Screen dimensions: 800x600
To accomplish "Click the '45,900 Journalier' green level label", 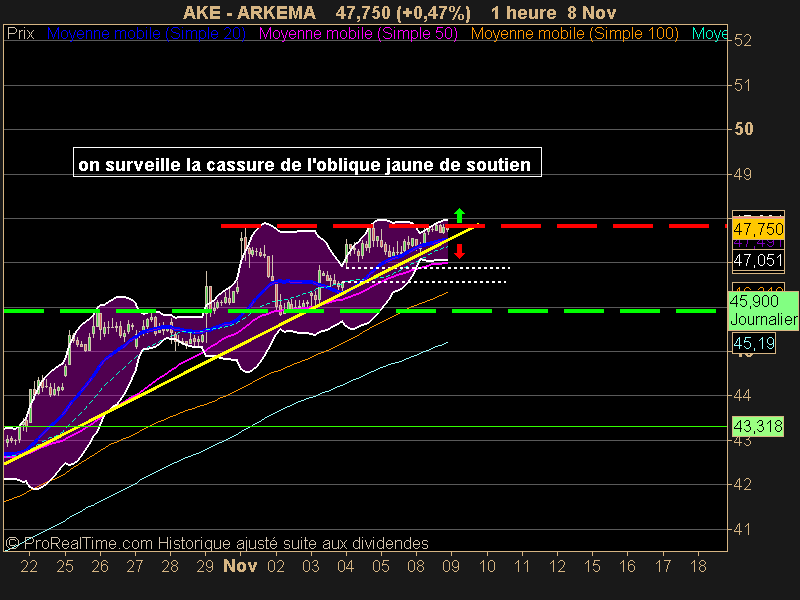I will (763, 310).
